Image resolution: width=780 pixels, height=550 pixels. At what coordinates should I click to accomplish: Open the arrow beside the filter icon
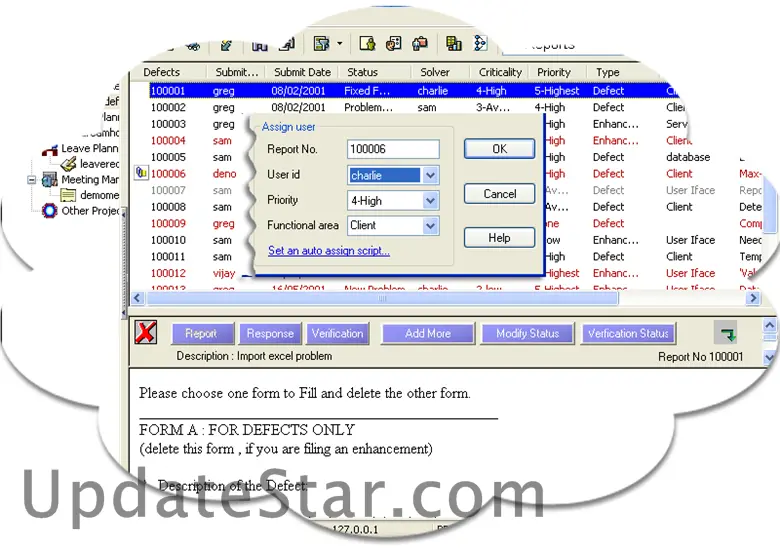click(340, 44)
